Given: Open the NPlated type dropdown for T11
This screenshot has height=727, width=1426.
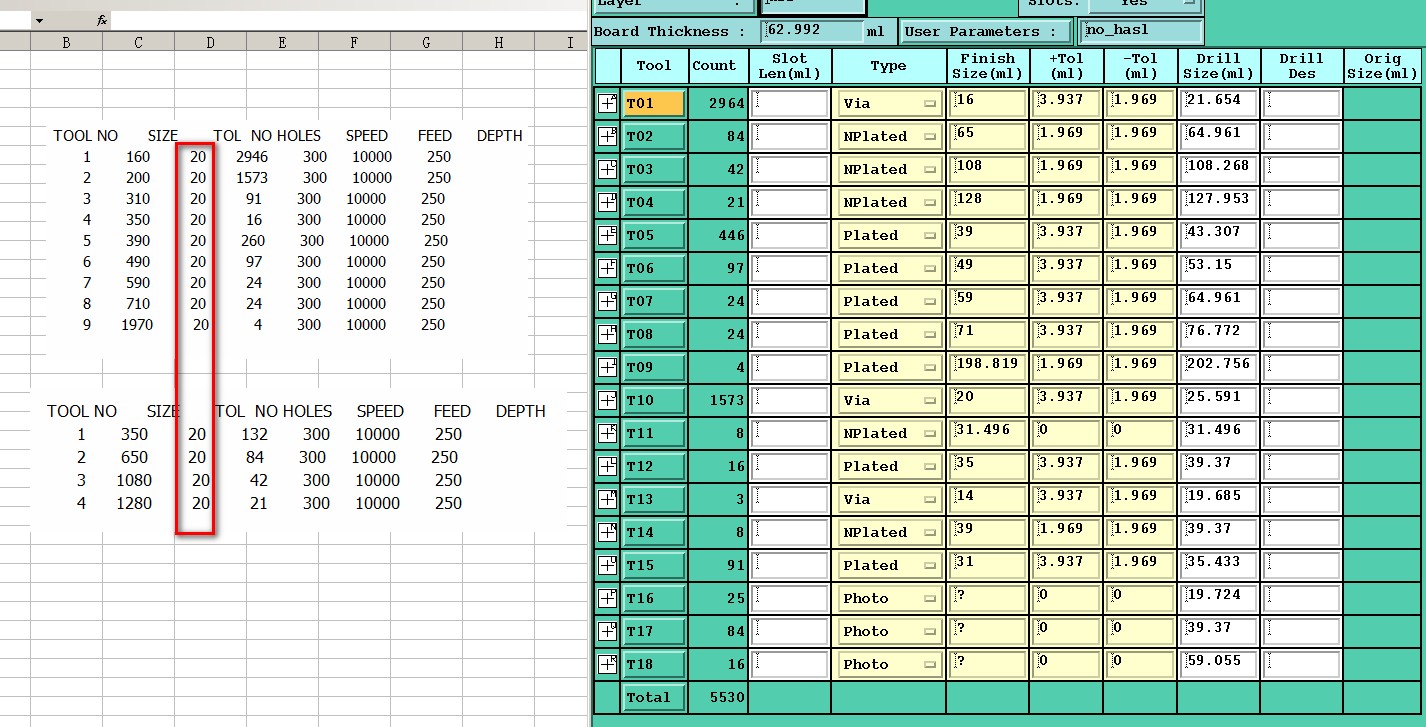Looking at the screenshot, I should pyautogui.click(x=890, y=433).
